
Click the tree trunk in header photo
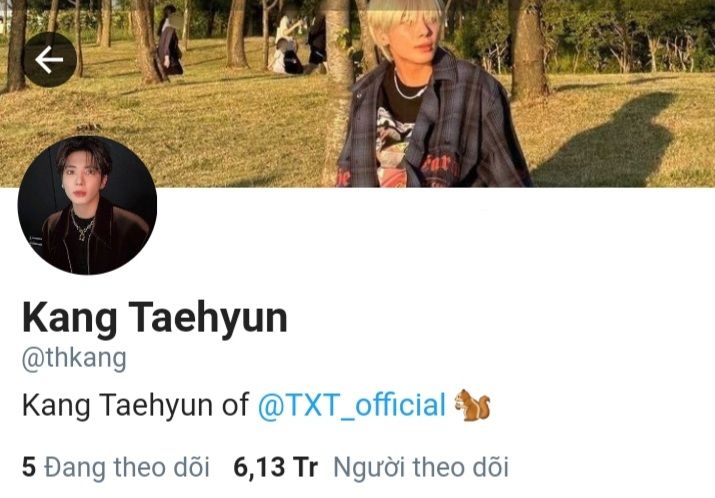click(338, 91)
